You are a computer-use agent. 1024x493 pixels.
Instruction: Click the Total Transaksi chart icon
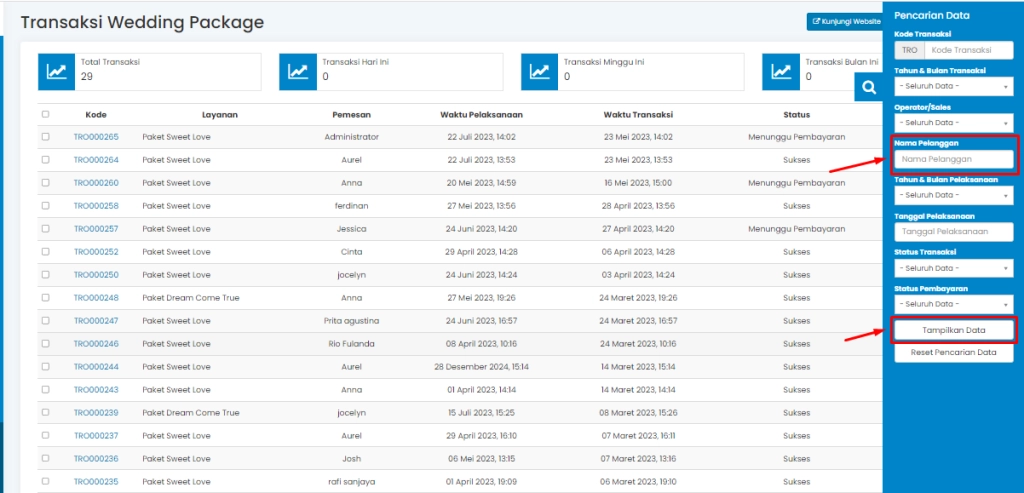click(57, 72)
